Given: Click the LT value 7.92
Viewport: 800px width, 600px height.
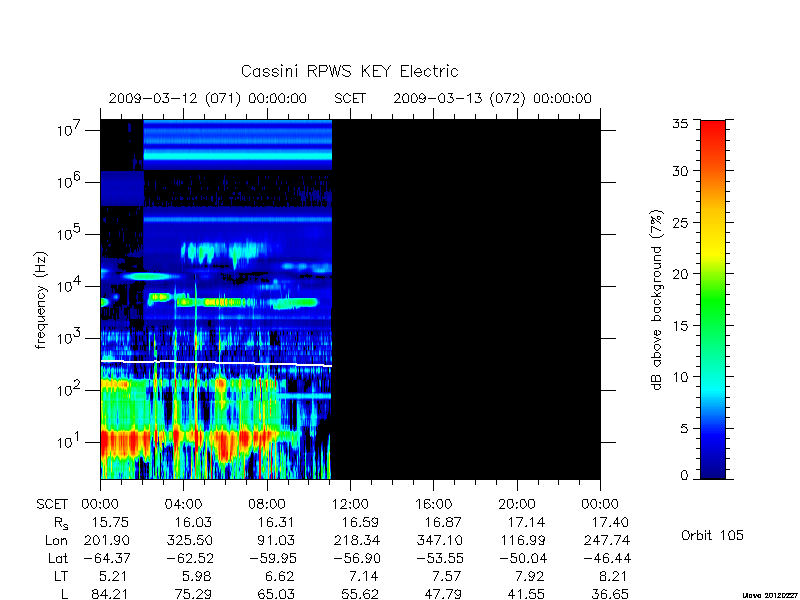Looking at the screenshot, I should 530,577.
